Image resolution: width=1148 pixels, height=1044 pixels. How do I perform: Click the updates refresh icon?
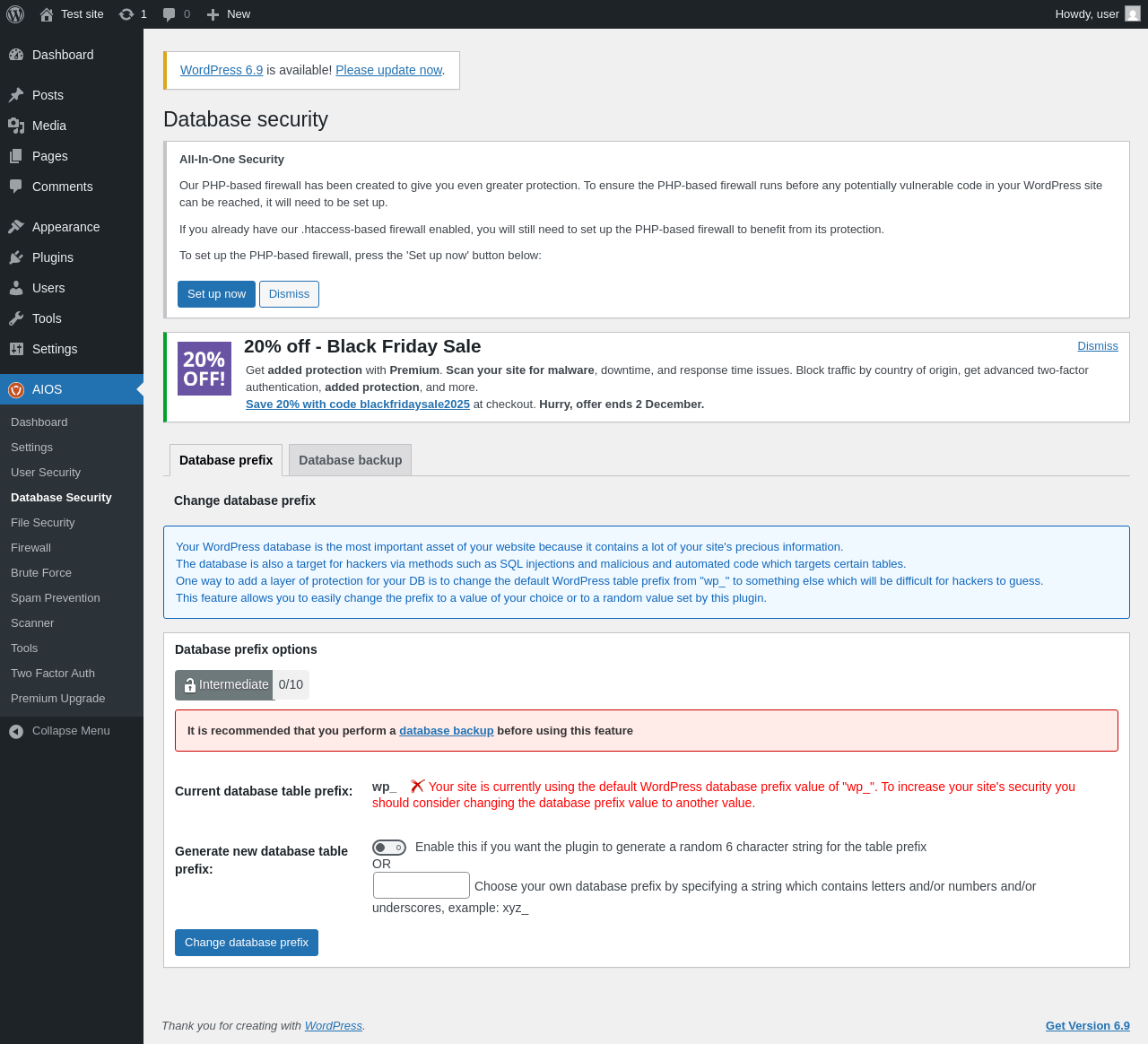click(x=126, y=14)
